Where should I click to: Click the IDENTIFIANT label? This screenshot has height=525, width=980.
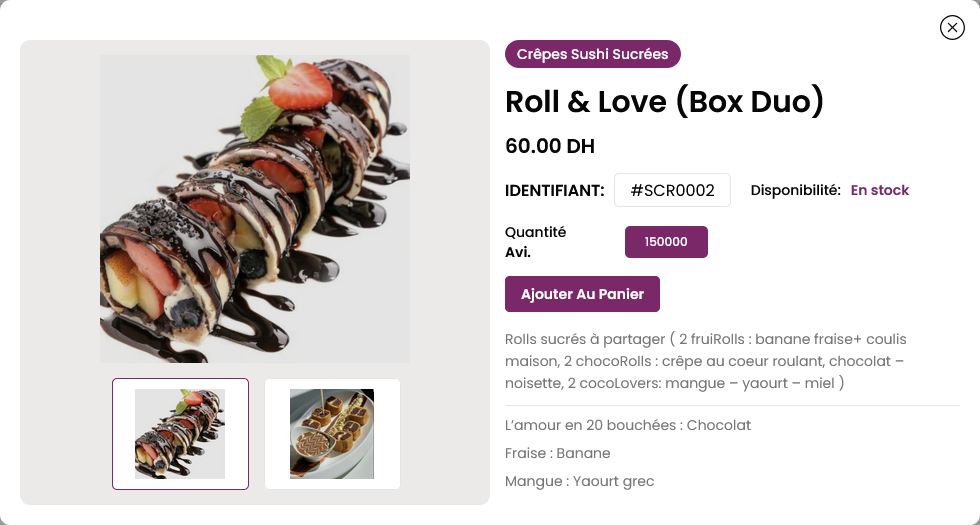(554, 191)
